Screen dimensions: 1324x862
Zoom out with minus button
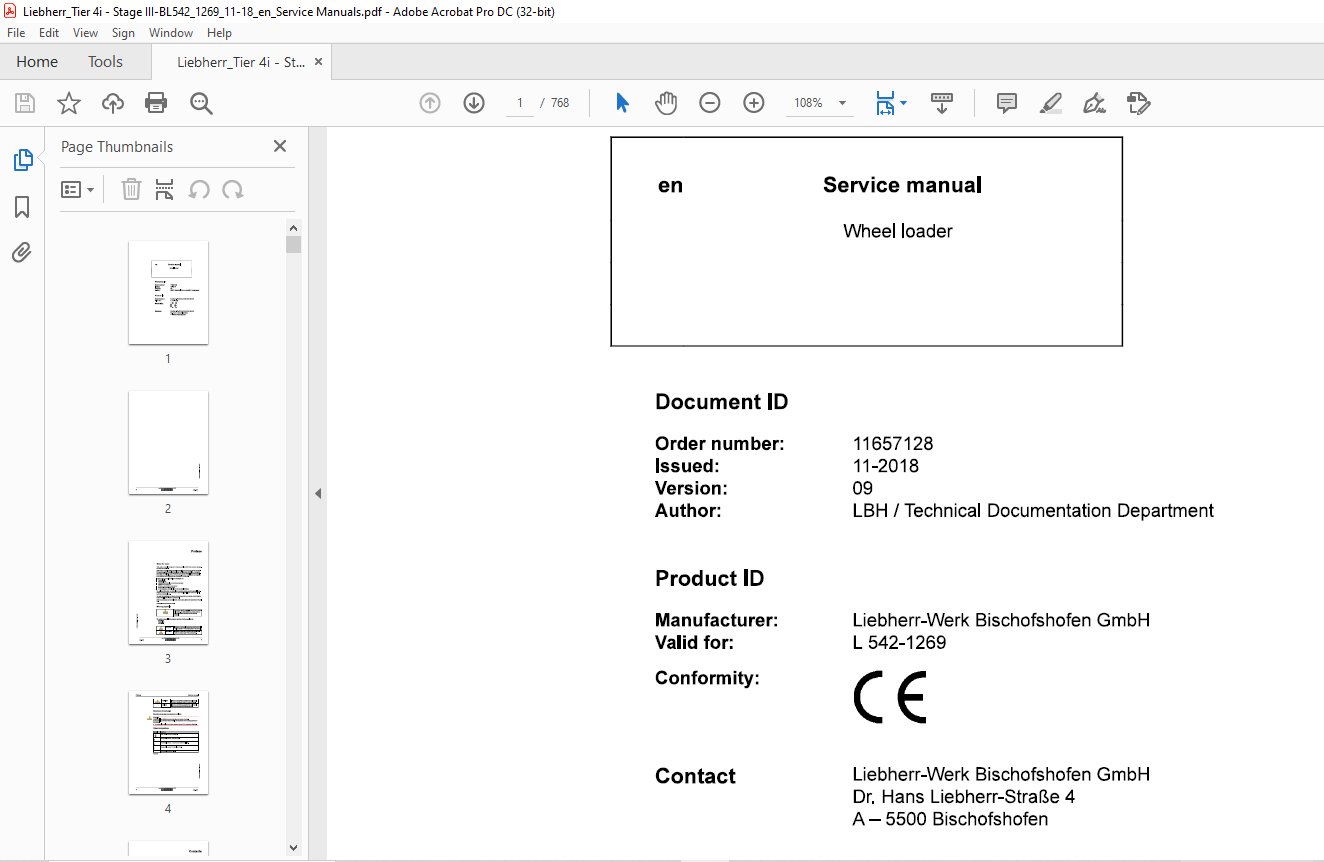(710, 103)
